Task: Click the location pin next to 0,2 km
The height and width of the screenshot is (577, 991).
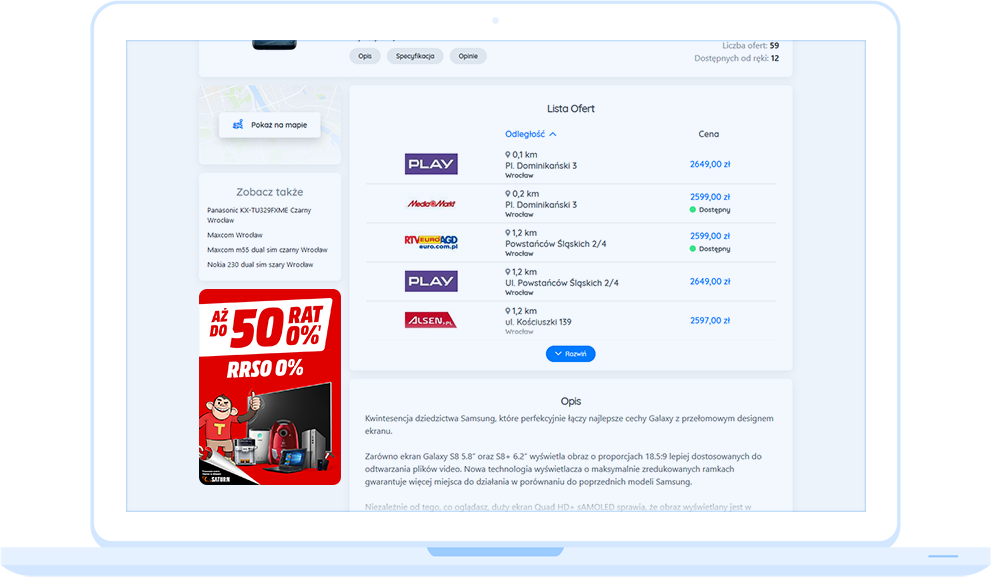Action: (508, 193)
